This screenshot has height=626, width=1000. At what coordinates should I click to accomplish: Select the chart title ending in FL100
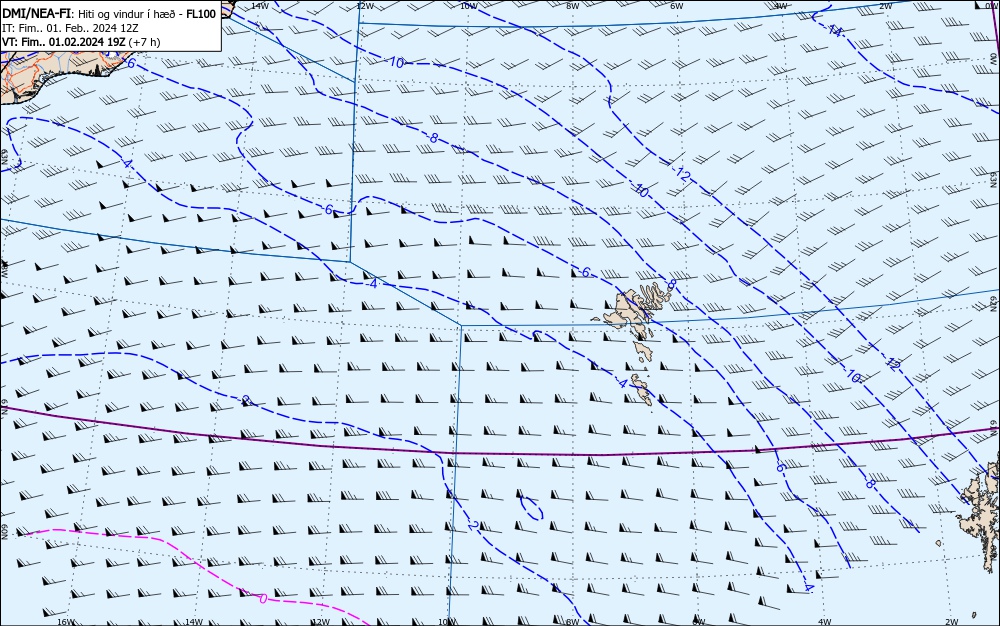[x=109, y=13]
